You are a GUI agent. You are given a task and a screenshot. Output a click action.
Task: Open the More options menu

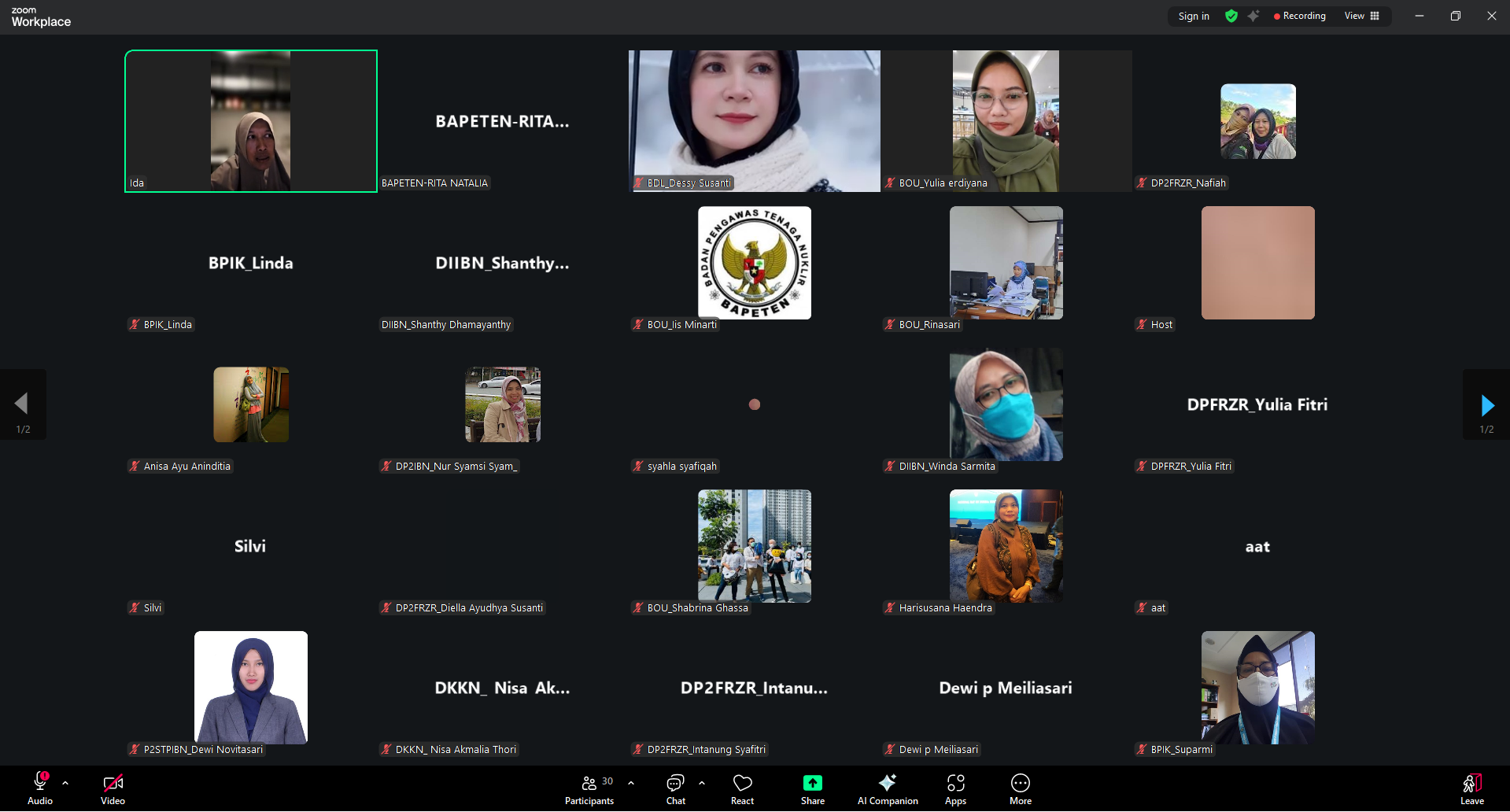coord(1020,788)
